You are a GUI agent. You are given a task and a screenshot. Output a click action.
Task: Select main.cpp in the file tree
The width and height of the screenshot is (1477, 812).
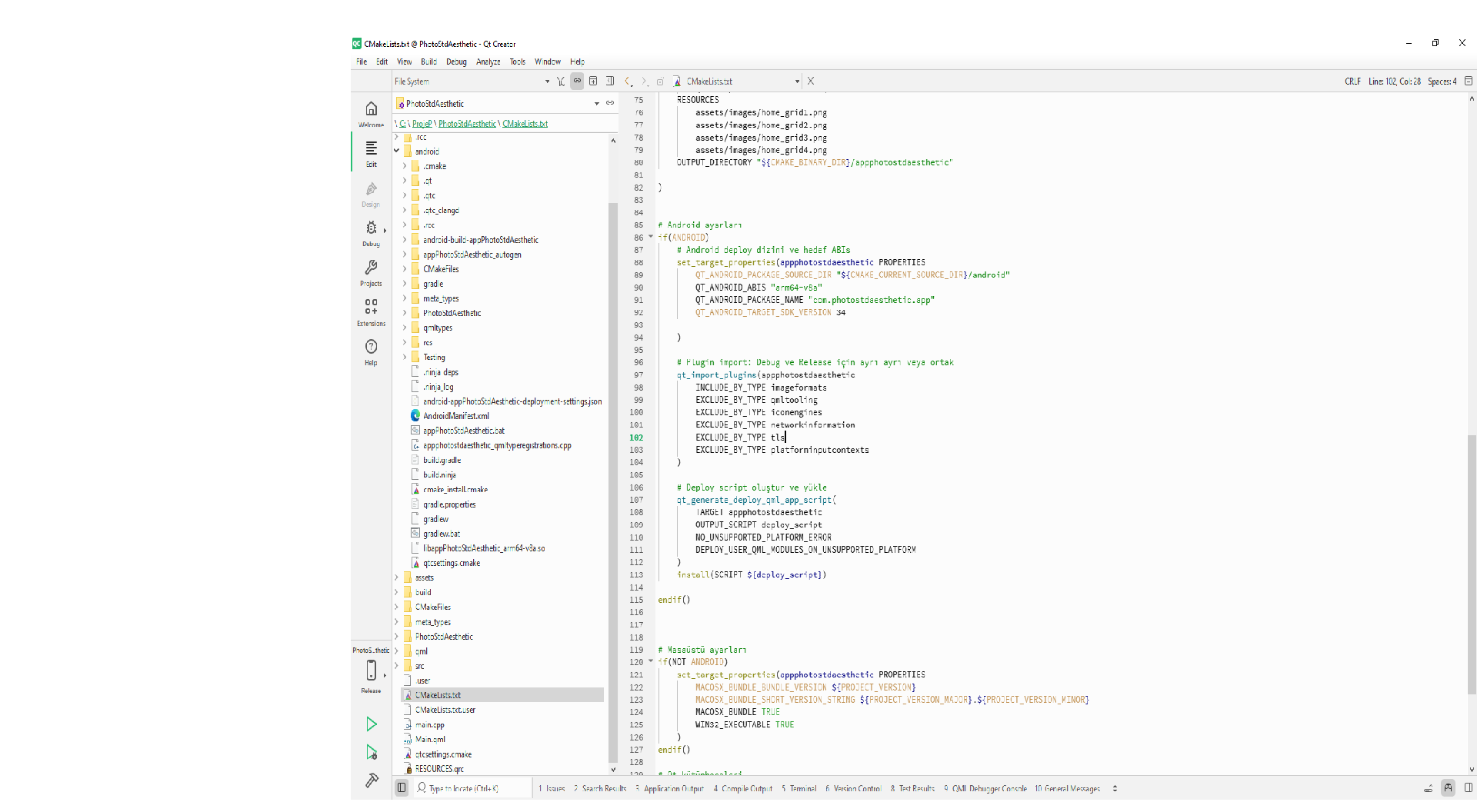(429, 725)
